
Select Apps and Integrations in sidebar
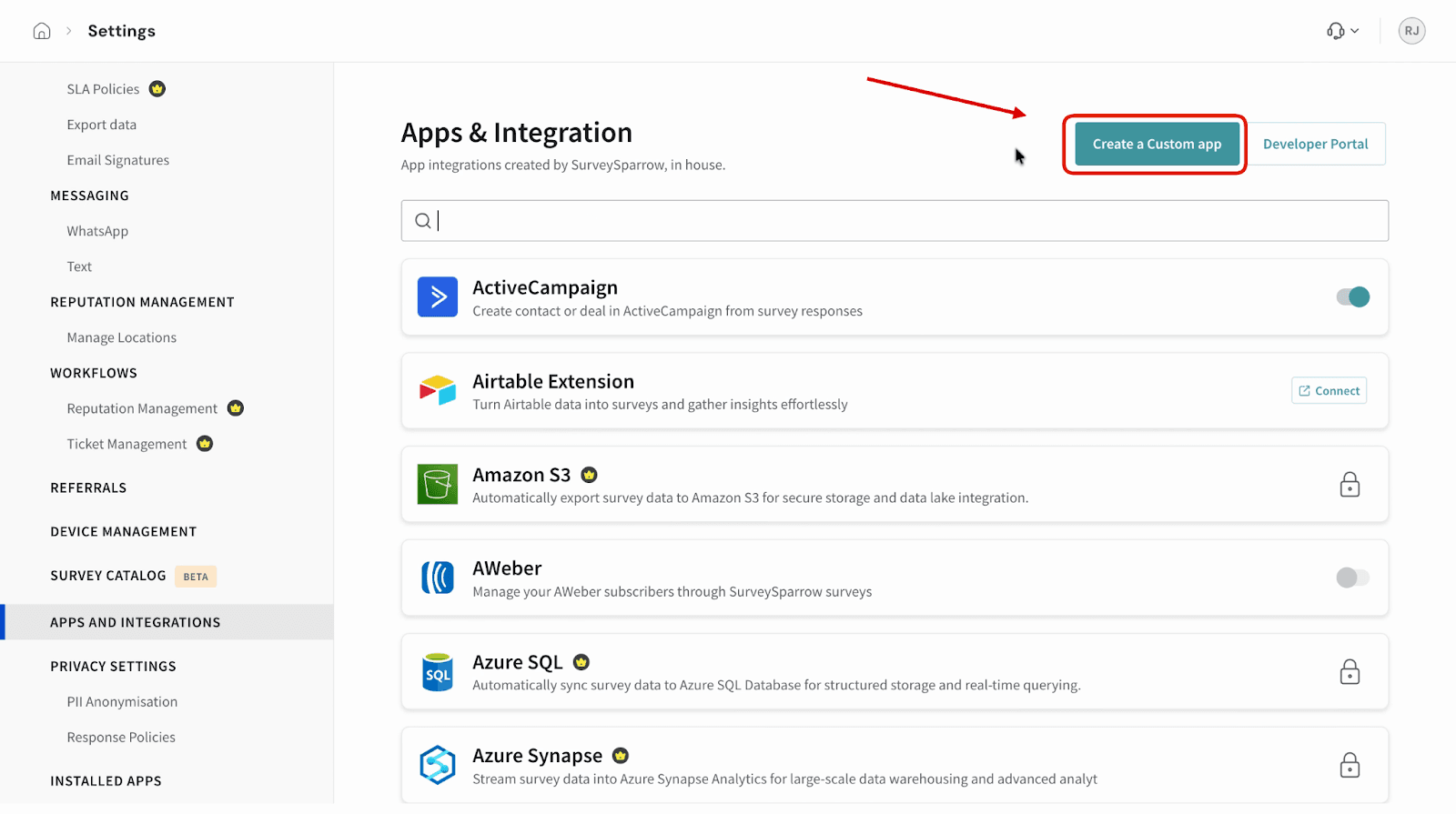click(168, 622)
